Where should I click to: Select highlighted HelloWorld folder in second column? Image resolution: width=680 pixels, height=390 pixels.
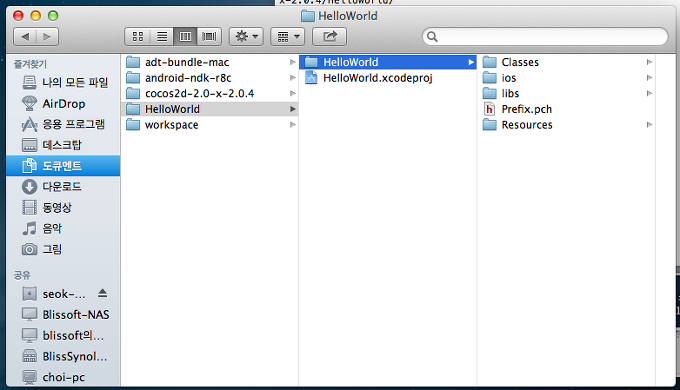[388, 62]
